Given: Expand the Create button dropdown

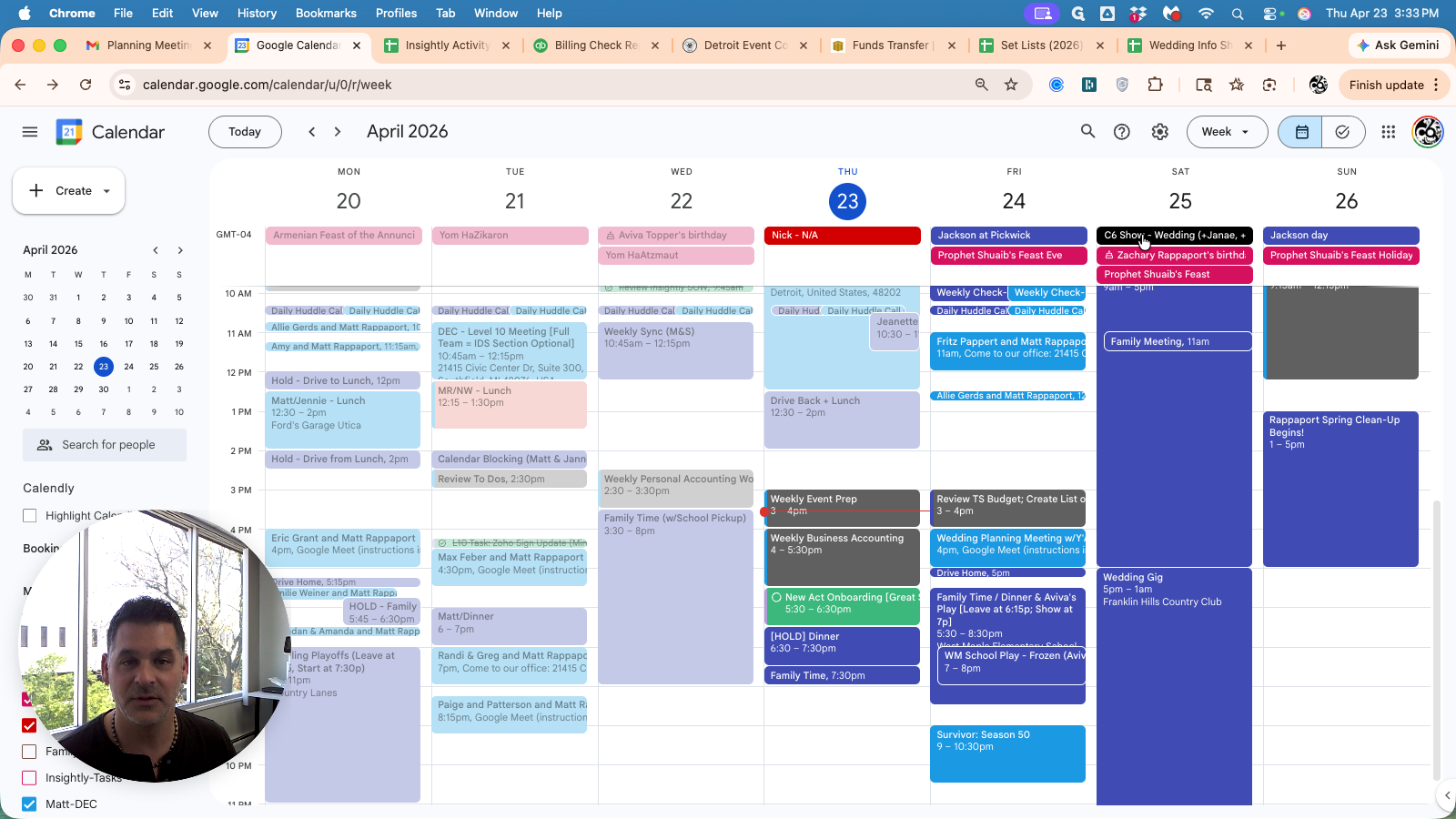Looking at the screenshot, I should pyautogui.click(x=106, y=191).
